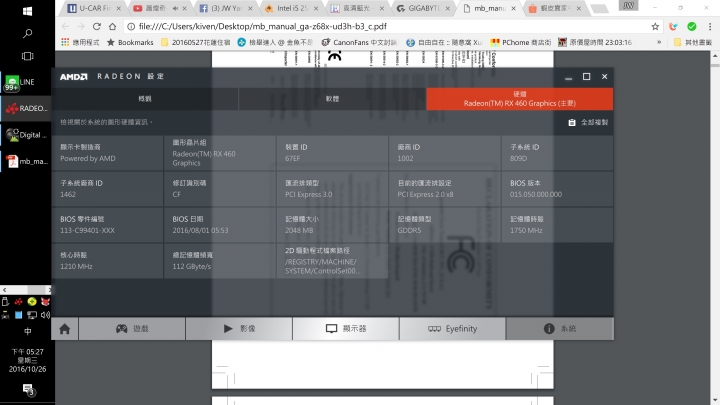
Task: Open the Chrome three-dot menu
Action: click(x=710, y=27)
